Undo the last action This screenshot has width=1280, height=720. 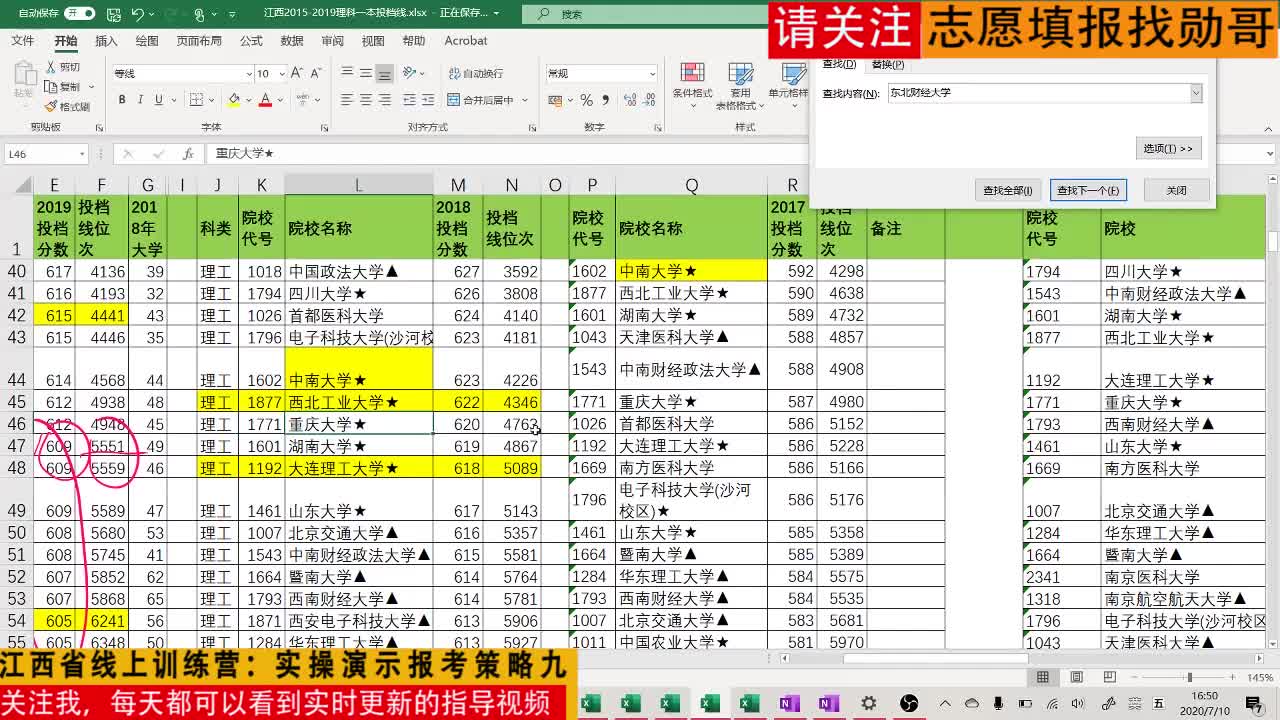tap(138, 14)
